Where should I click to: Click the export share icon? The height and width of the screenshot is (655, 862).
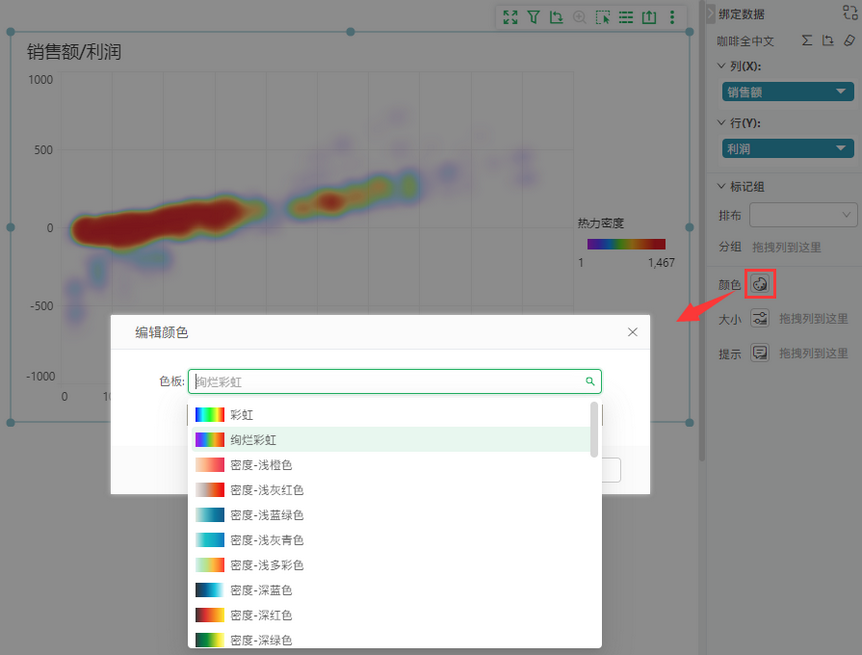click(649, 17)
